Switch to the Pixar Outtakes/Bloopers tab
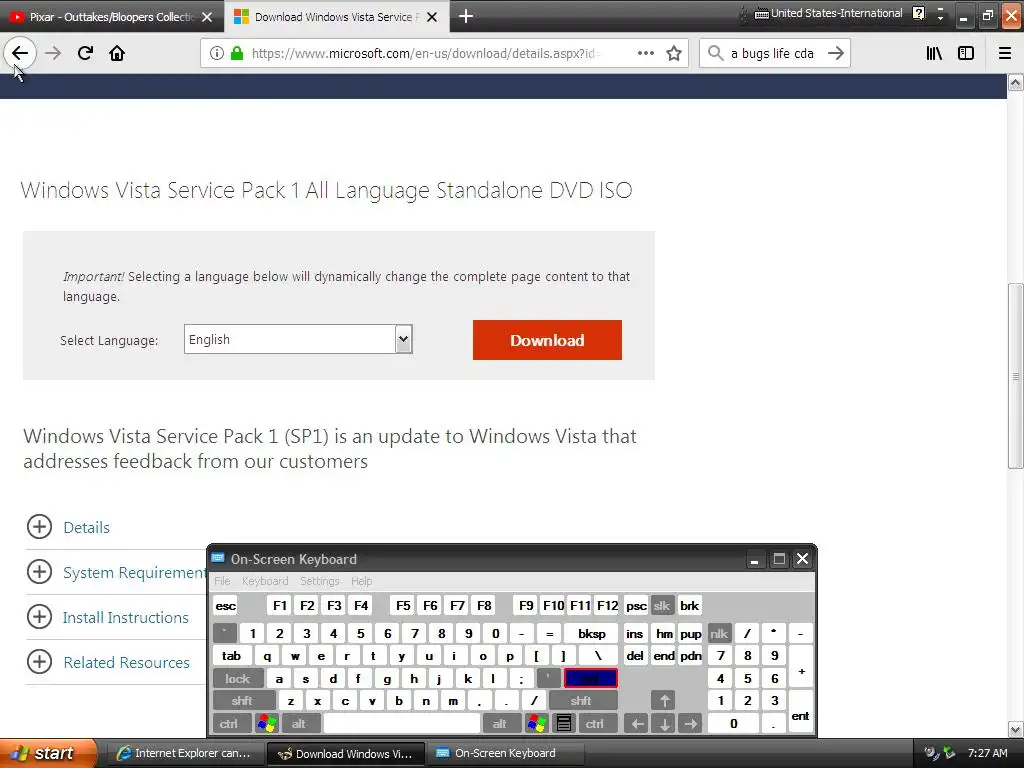 pyautogui.click(x=111, y=17)
